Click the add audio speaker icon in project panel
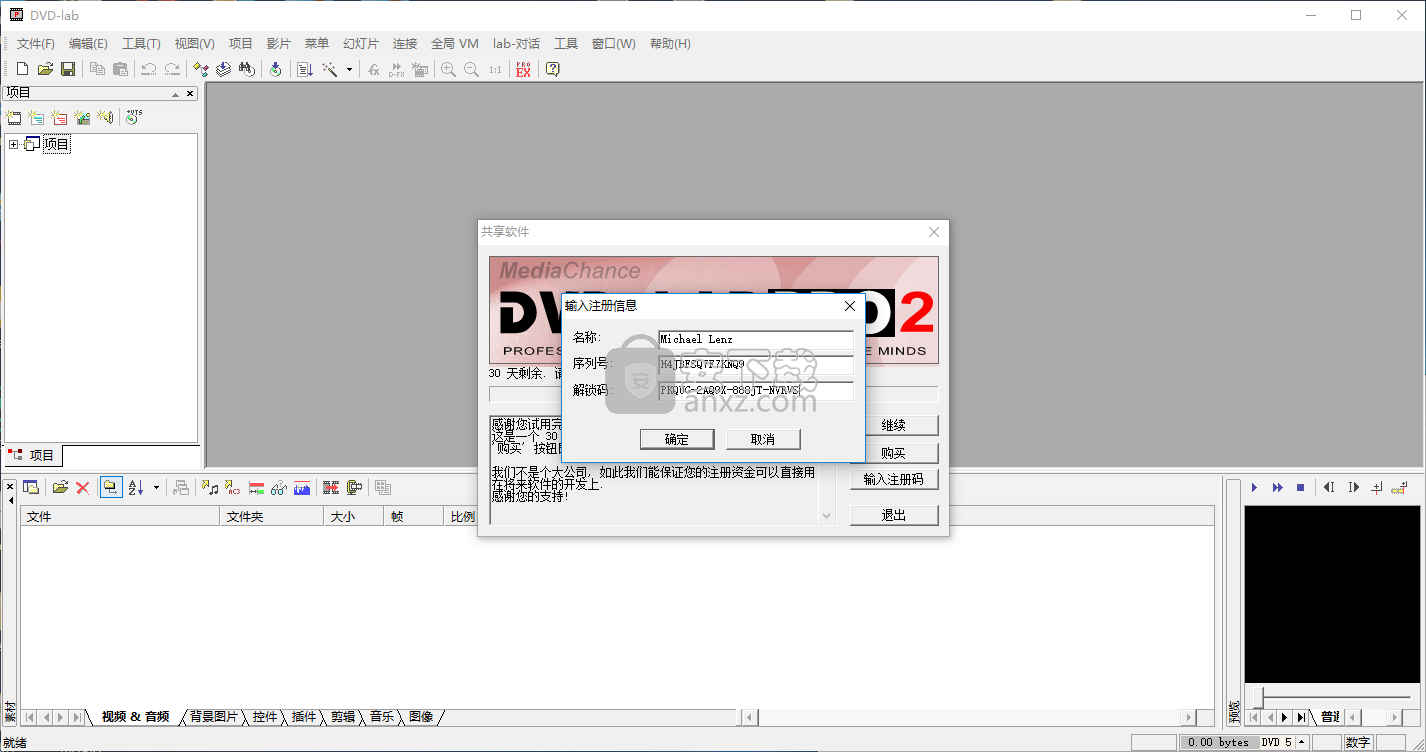 tap(105, 117)
